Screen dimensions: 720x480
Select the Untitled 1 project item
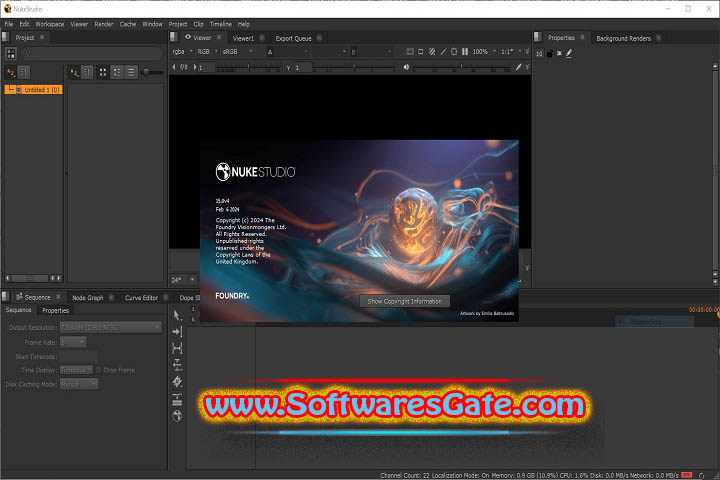(x=34, y=90)
